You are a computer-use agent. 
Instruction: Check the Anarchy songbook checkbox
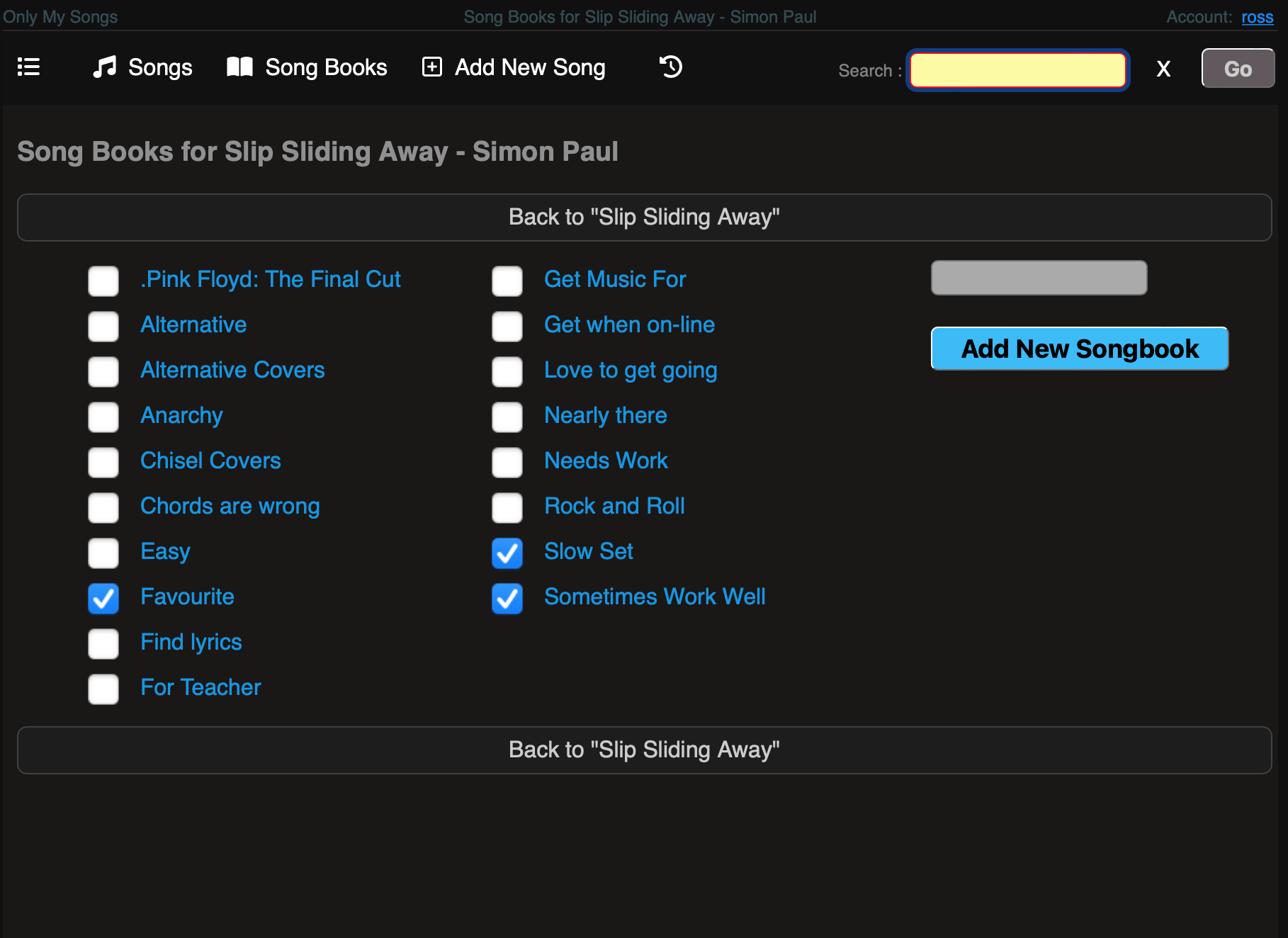(103, 417)
